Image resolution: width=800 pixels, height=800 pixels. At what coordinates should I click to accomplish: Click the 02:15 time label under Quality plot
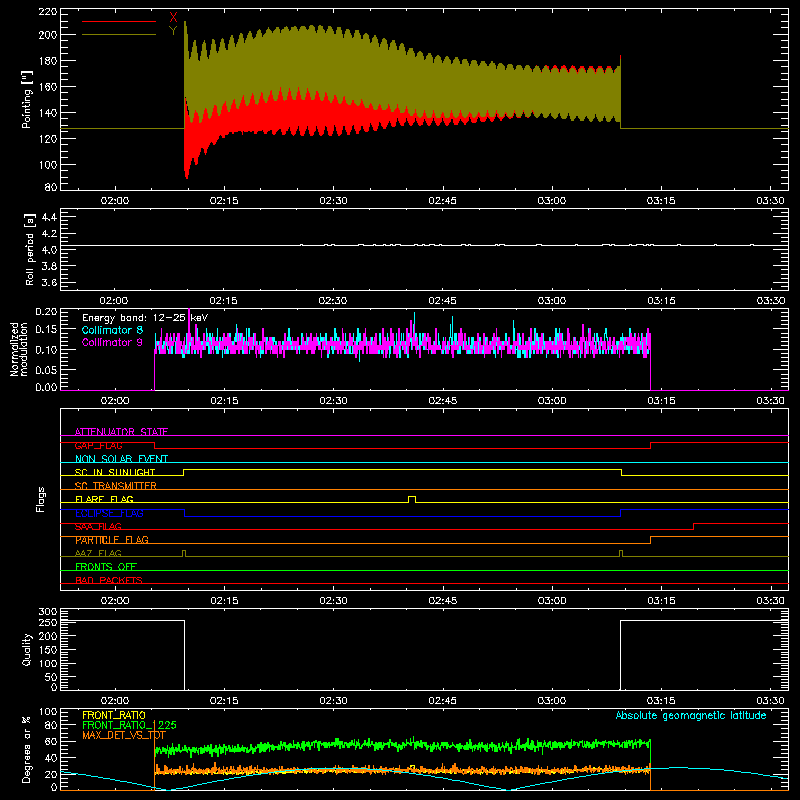[x=224, y=701]
